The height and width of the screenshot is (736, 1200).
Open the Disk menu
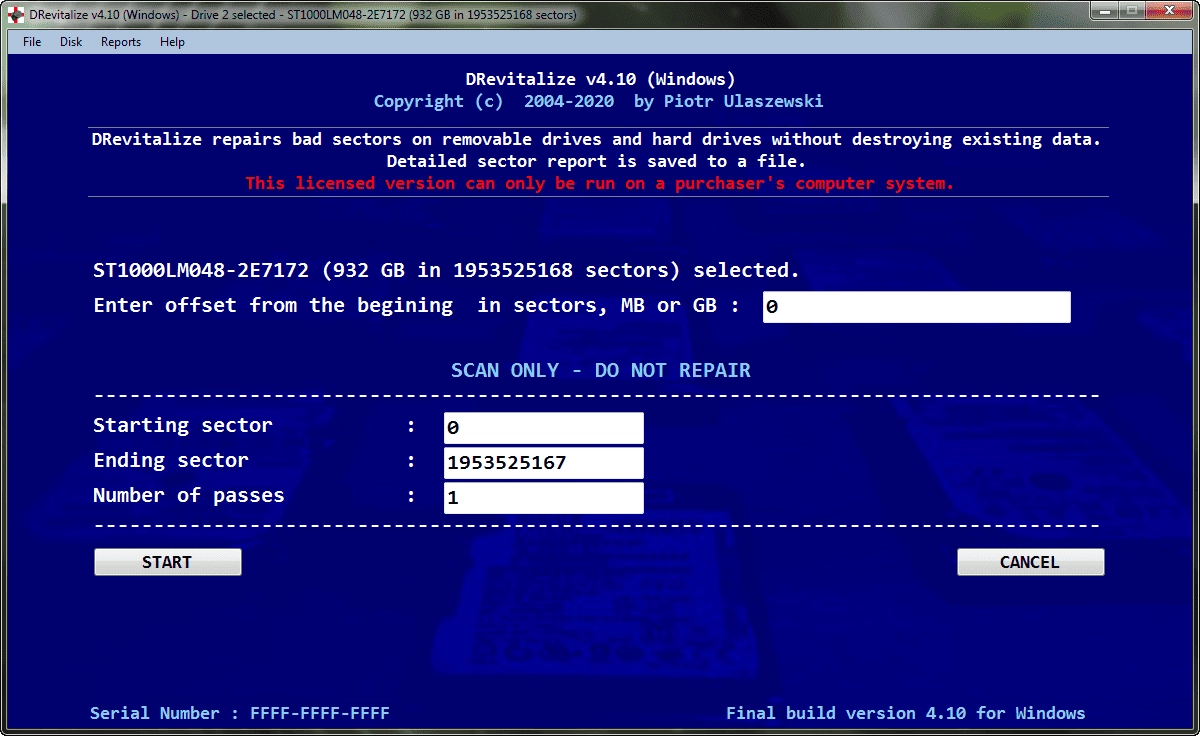coord(71,42)
